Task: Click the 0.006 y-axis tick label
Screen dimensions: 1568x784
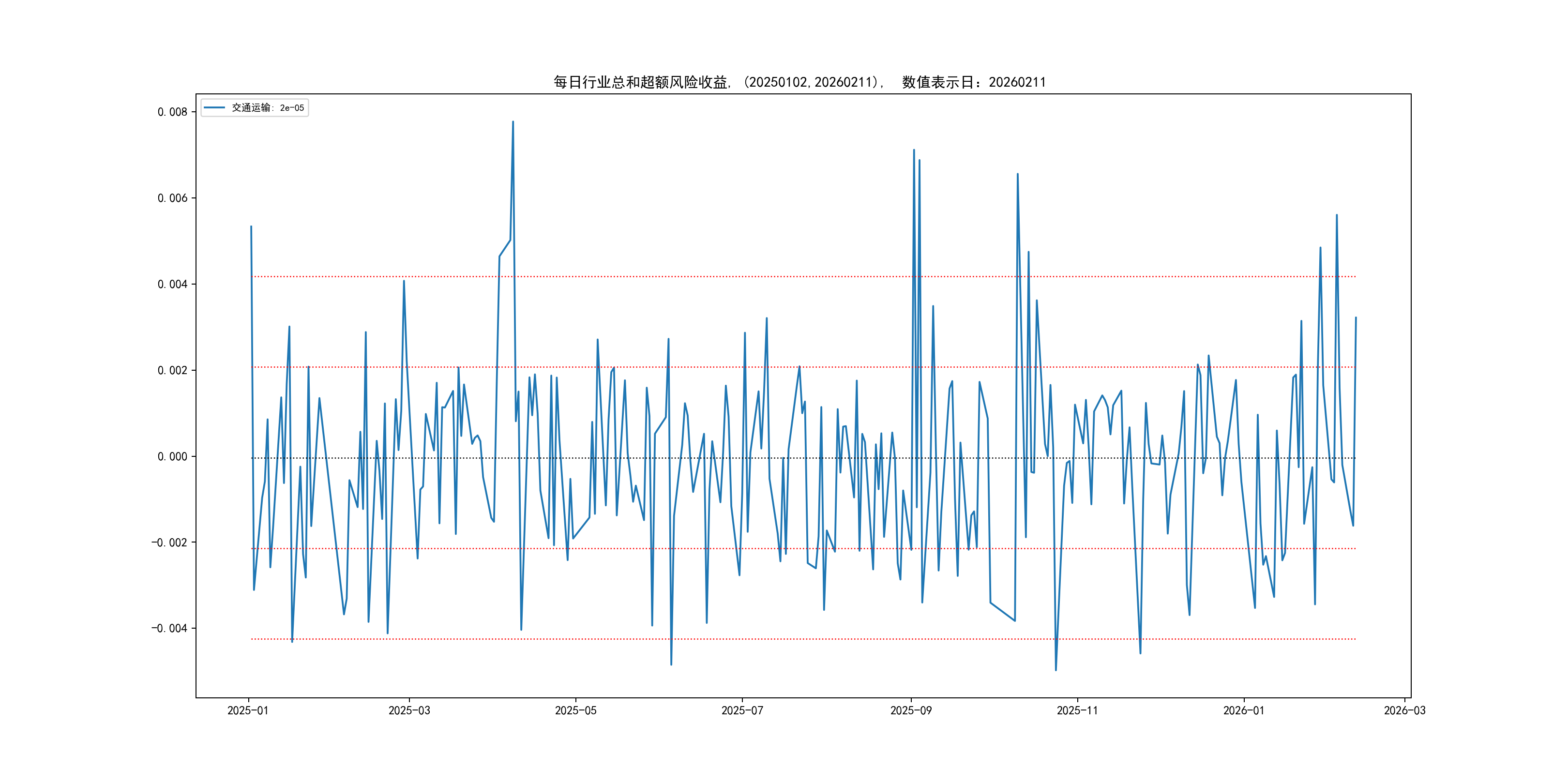Action: pyautogui.click(x=172, y=198)
